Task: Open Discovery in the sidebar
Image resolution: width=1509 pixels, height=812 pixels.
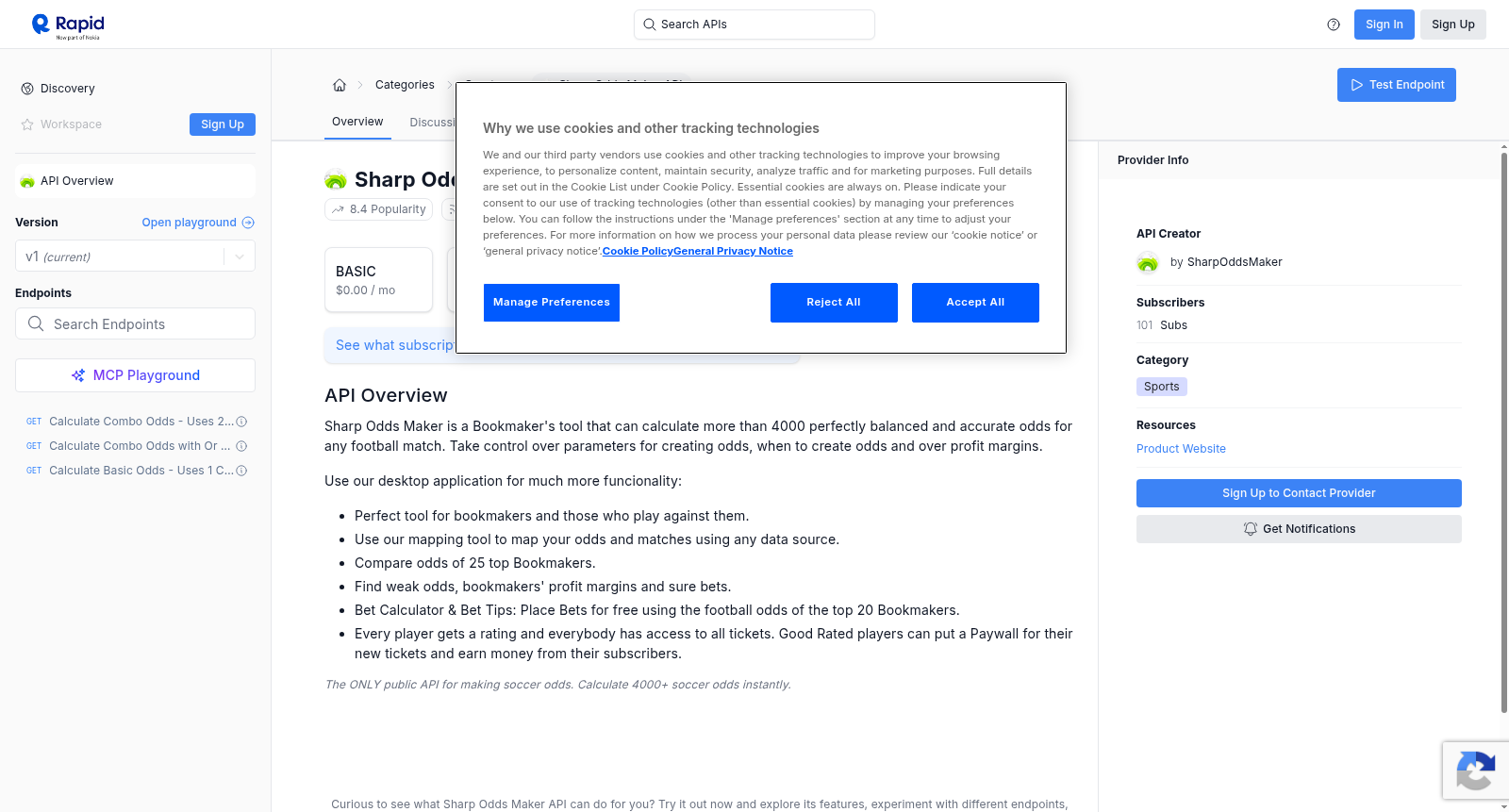Action: pyautogui.click(x=68, y=89)
